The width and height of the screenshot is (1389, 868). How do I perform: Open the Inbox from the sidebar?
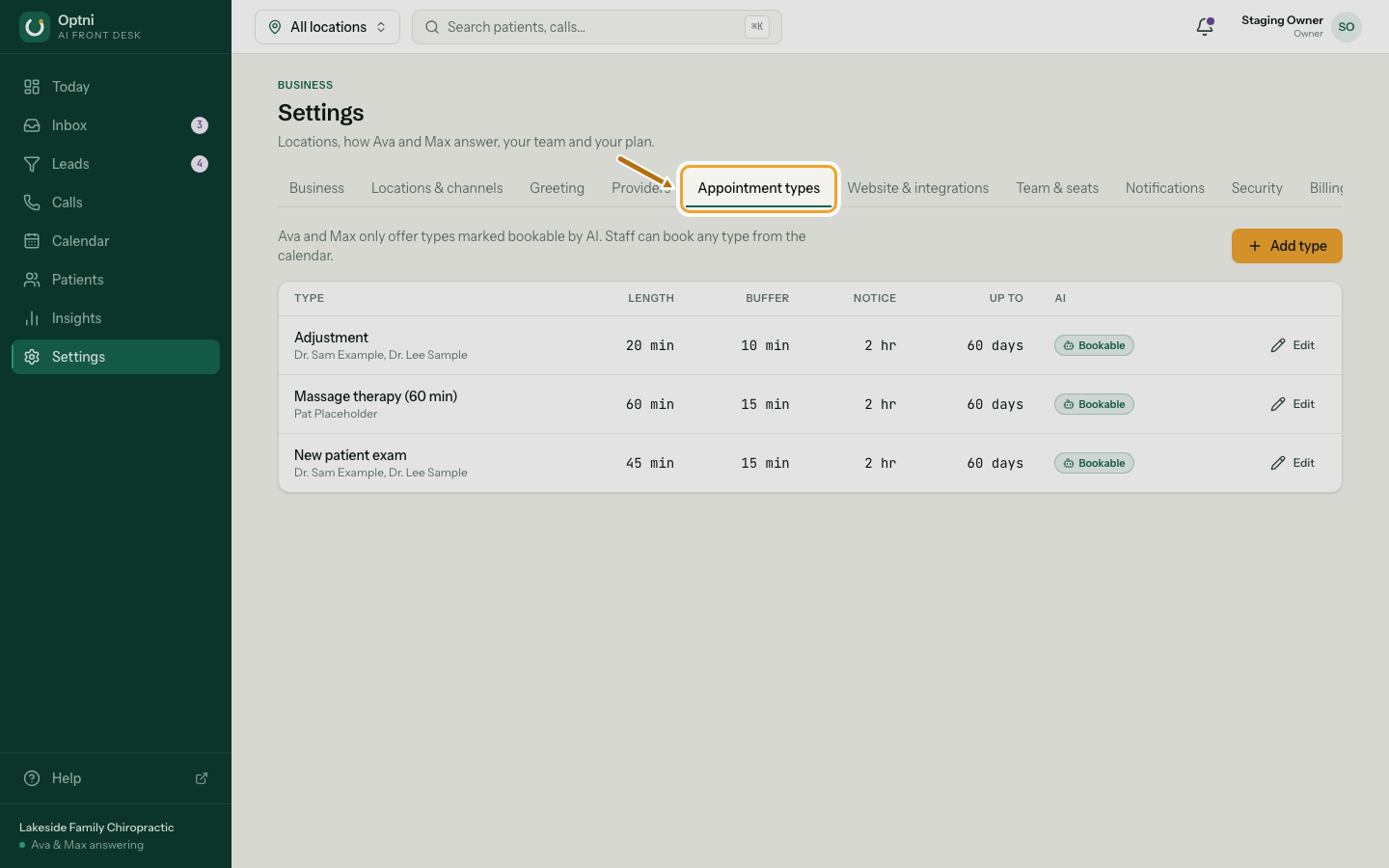[x=116, y=125]
